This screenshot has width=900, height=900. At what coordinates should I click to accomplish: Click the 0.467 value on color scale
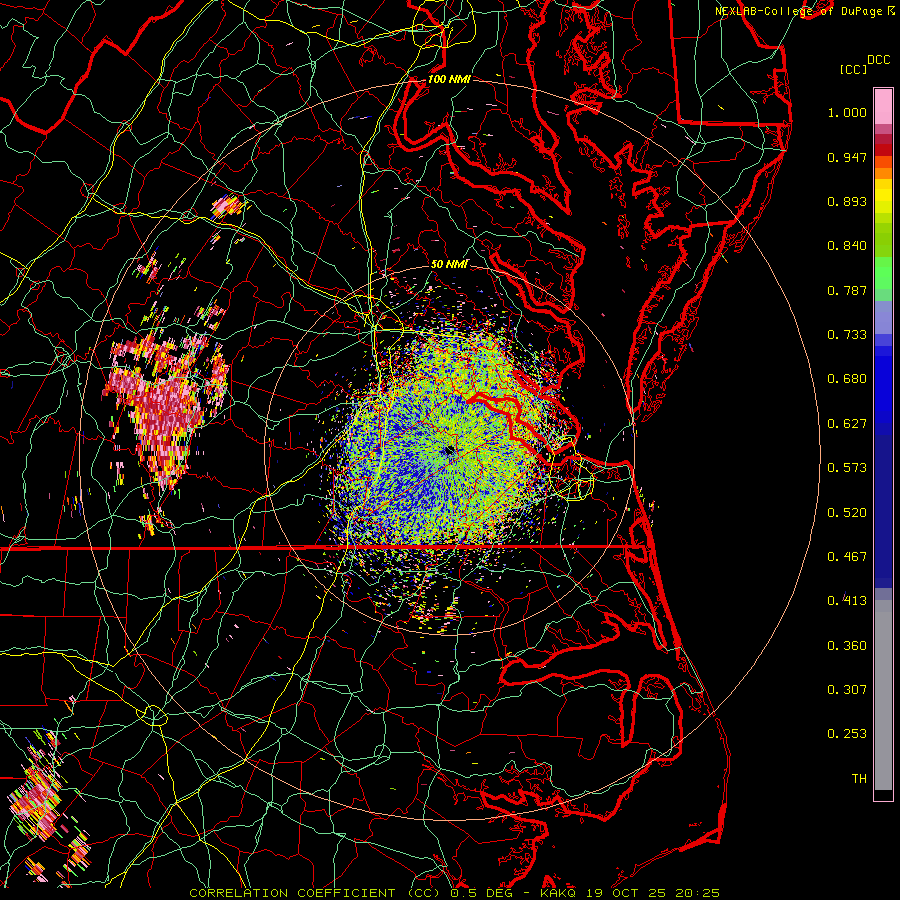[x=847, y=557]
